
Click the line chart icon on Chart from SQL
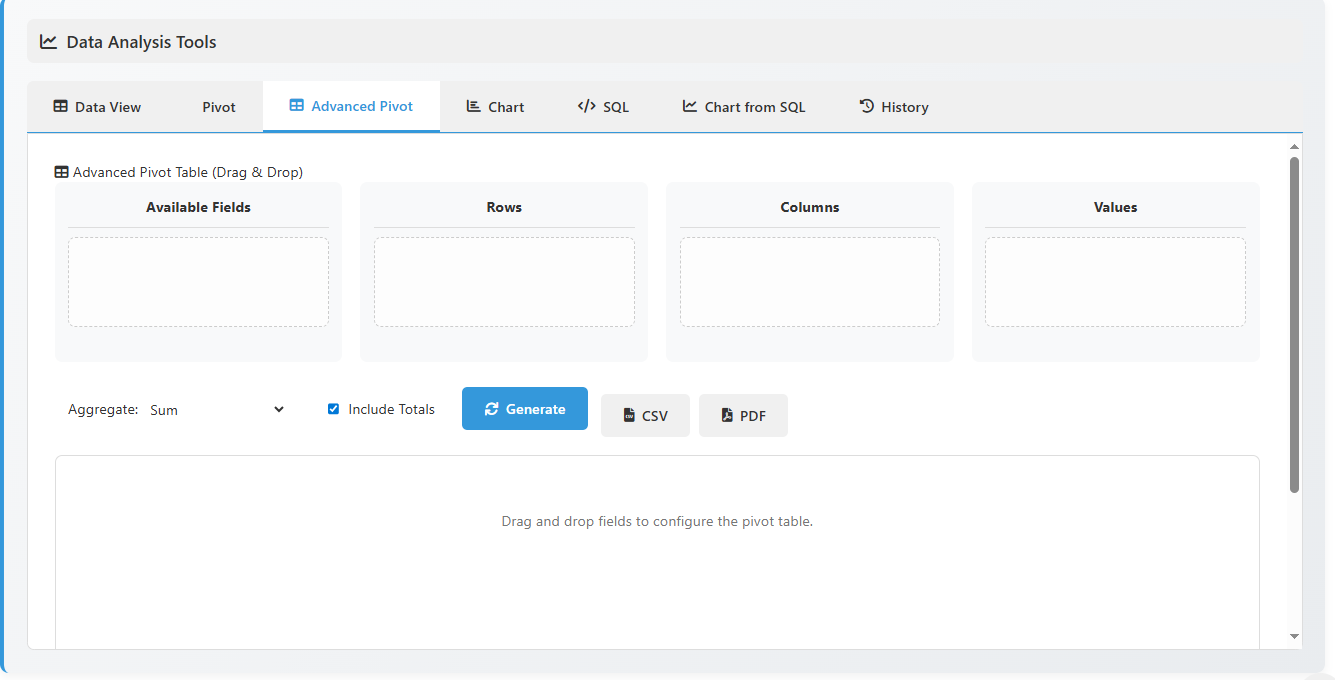(690, 107)
